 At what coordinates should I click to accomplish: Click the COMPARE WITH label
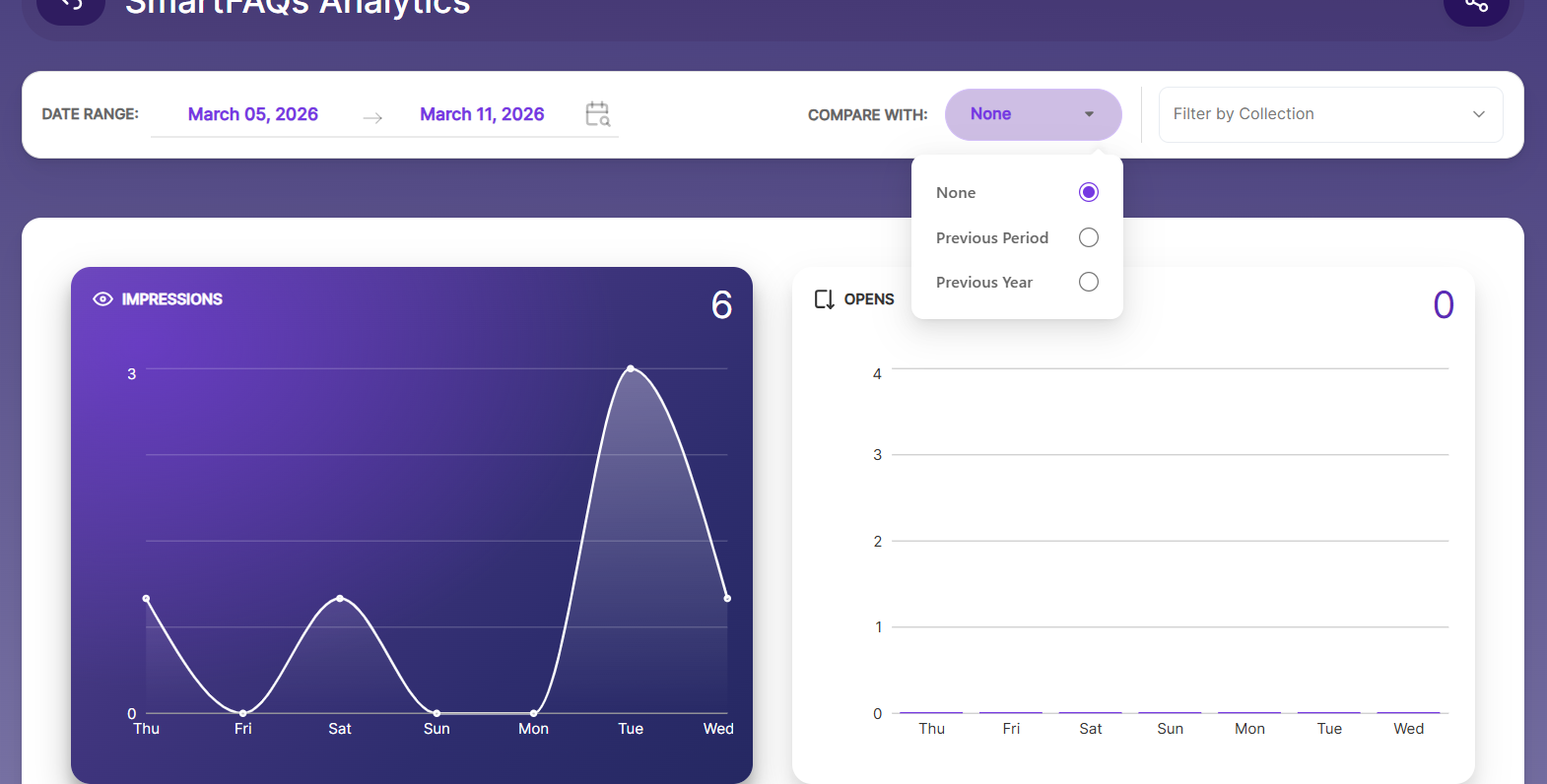coord(867,115)
